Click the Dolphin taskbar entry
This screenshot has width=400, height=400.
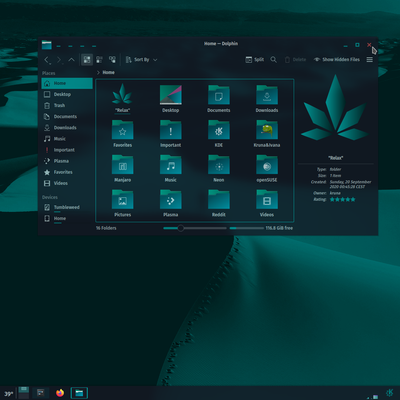click(79, 393)
